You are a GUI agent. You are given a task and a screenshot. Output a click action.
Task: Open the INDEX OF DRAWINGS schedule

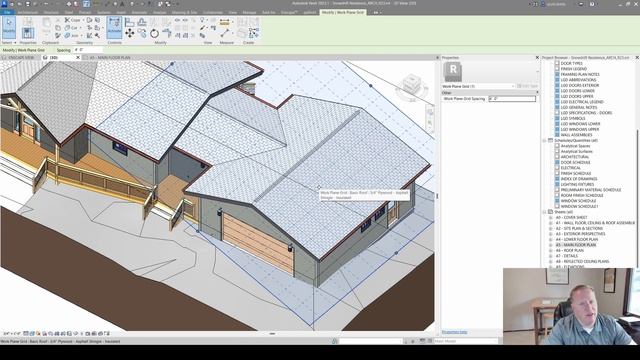point(579,179)
